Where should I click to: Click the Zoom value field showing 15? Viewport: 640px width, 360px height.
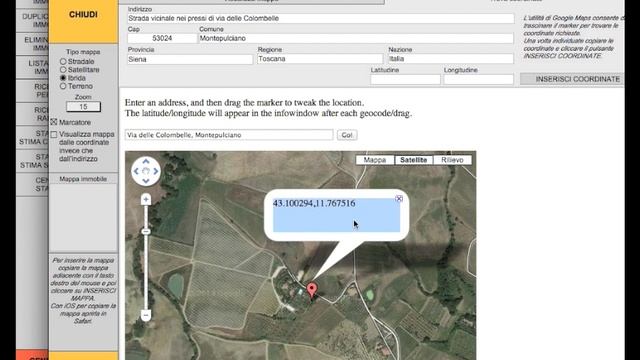[83, 107]
